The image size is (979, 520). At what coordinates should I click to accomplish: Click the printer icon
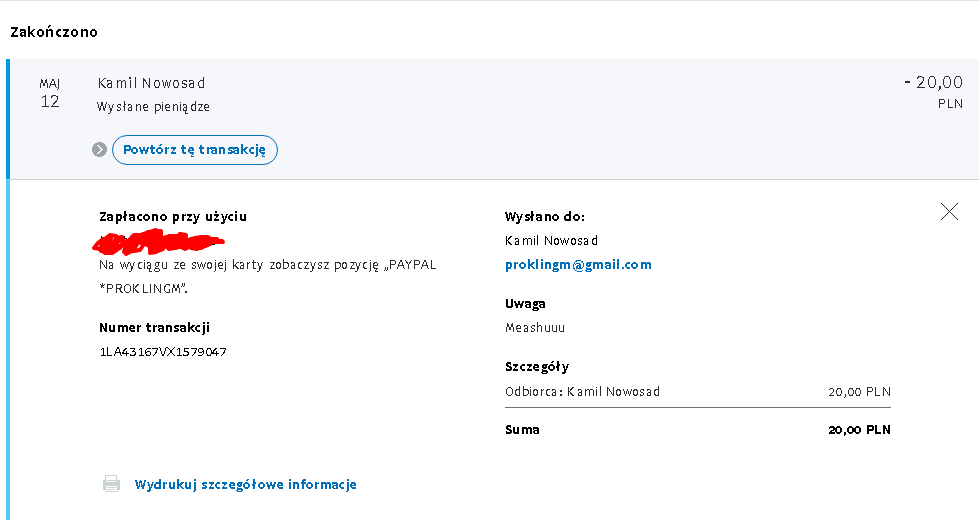(x=111, y=484)
